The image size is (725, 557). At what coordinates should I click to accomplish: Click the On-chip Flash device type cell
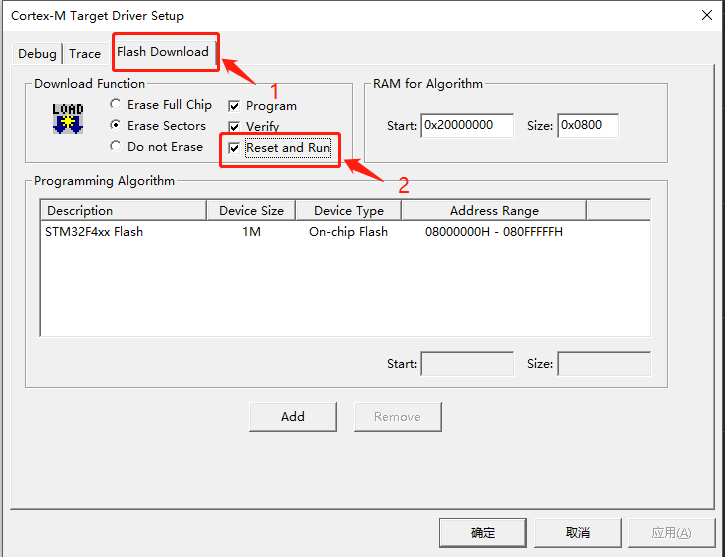tap(349, 232)
